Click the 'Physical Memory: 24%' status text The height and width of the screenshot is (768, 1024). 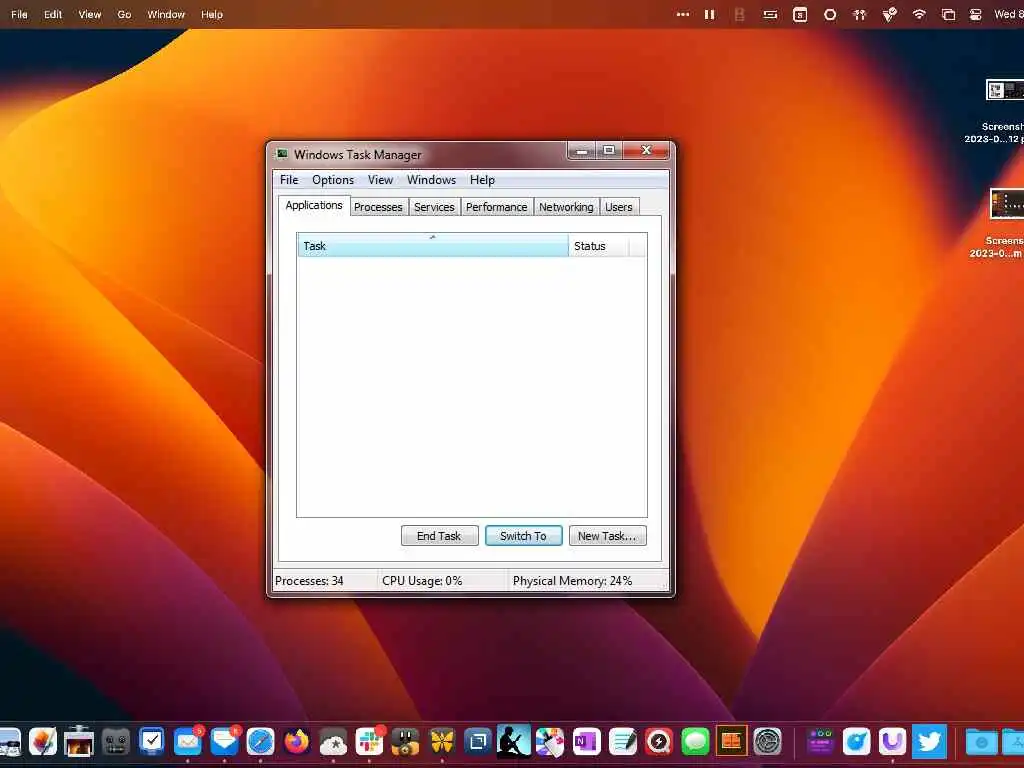coord(573,581)
